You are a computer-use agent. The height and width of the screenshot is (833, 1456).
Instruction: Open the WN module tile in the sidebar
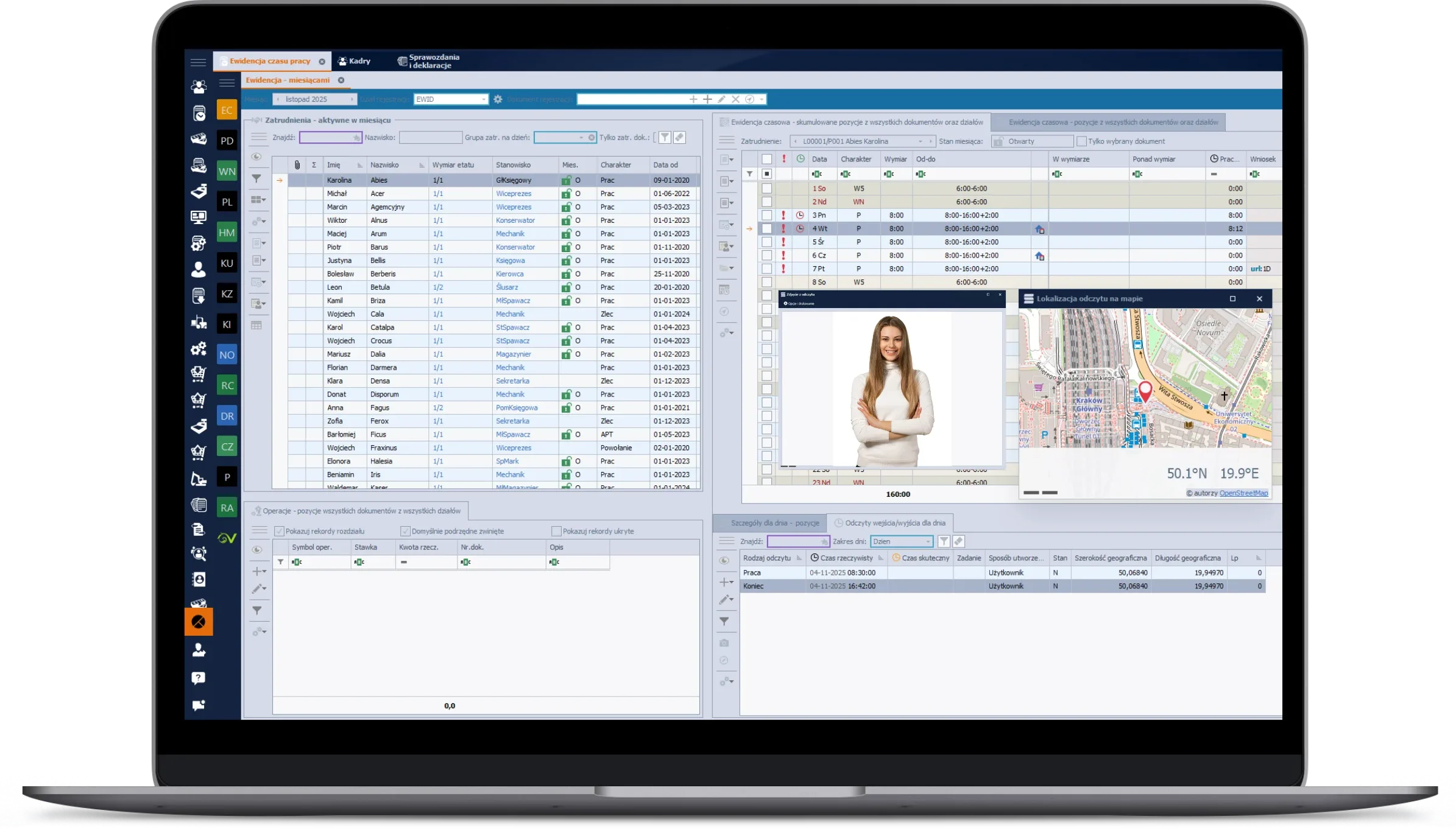[227, 171]
